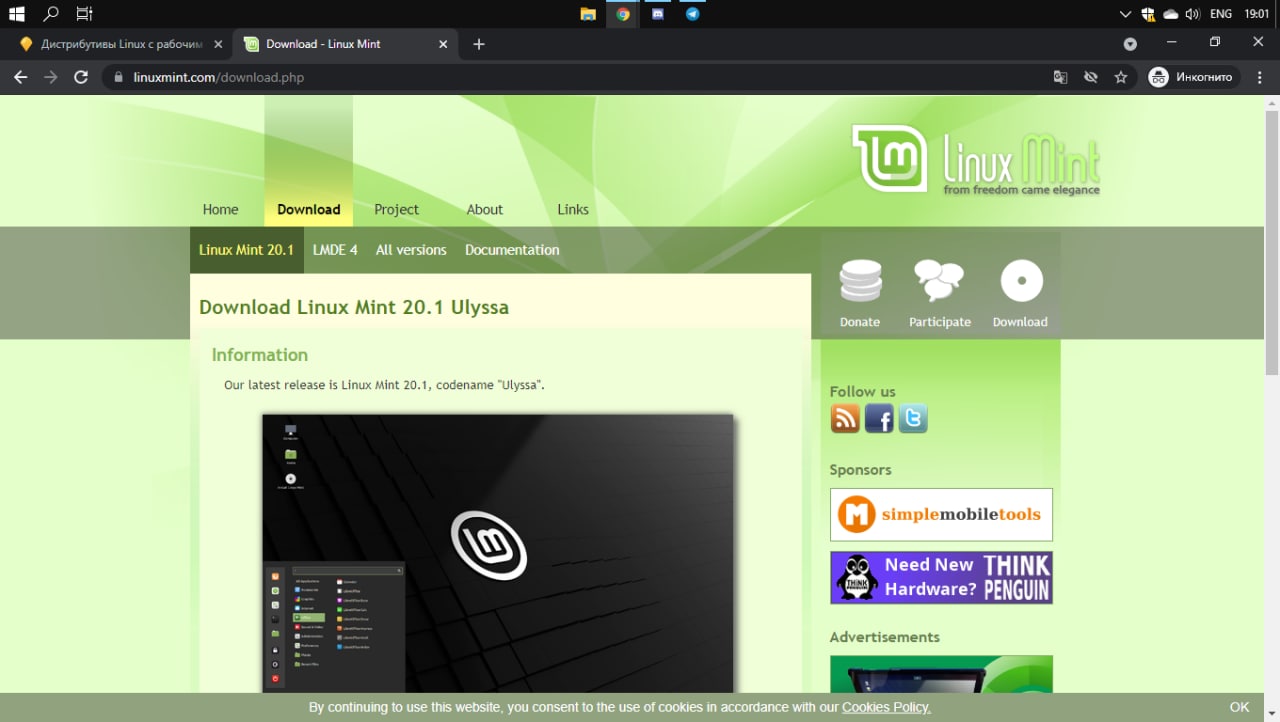Reload the current page
Viewport: 1280px width, 722px height.
(81, 77)
